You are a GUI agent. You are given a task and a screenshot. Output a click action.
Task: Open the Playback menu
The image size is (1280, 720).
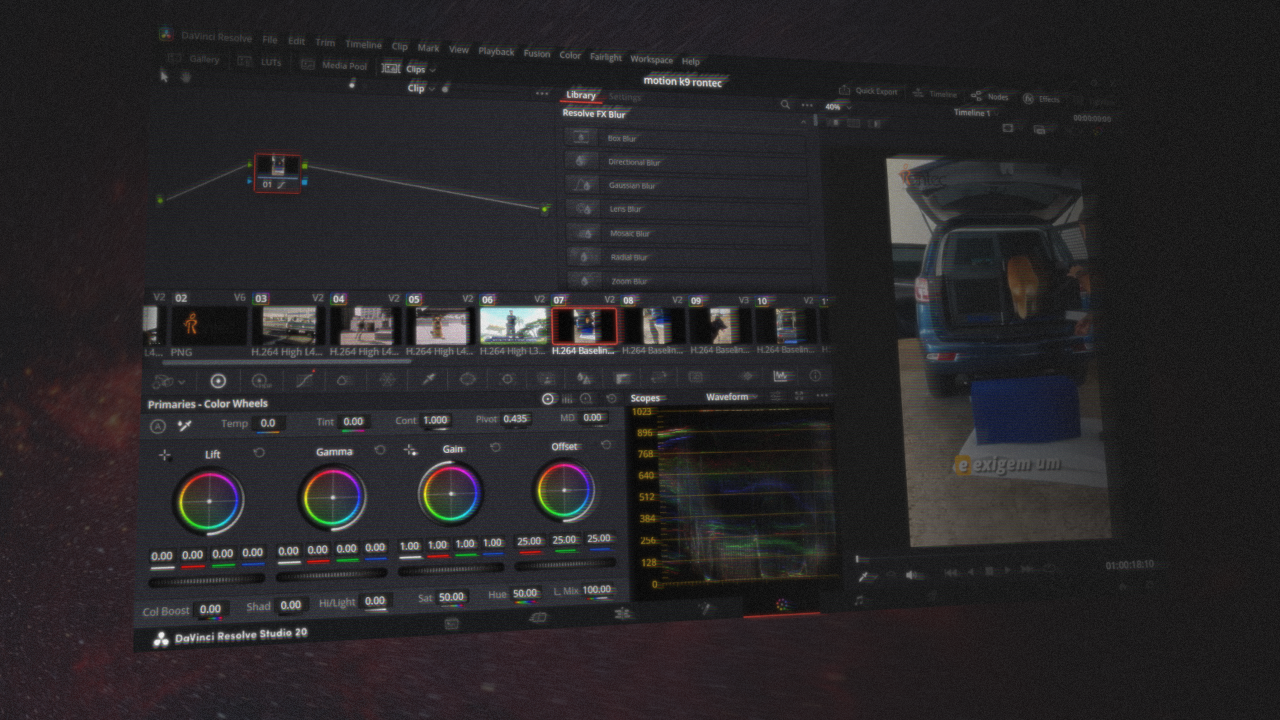point(496,51)
